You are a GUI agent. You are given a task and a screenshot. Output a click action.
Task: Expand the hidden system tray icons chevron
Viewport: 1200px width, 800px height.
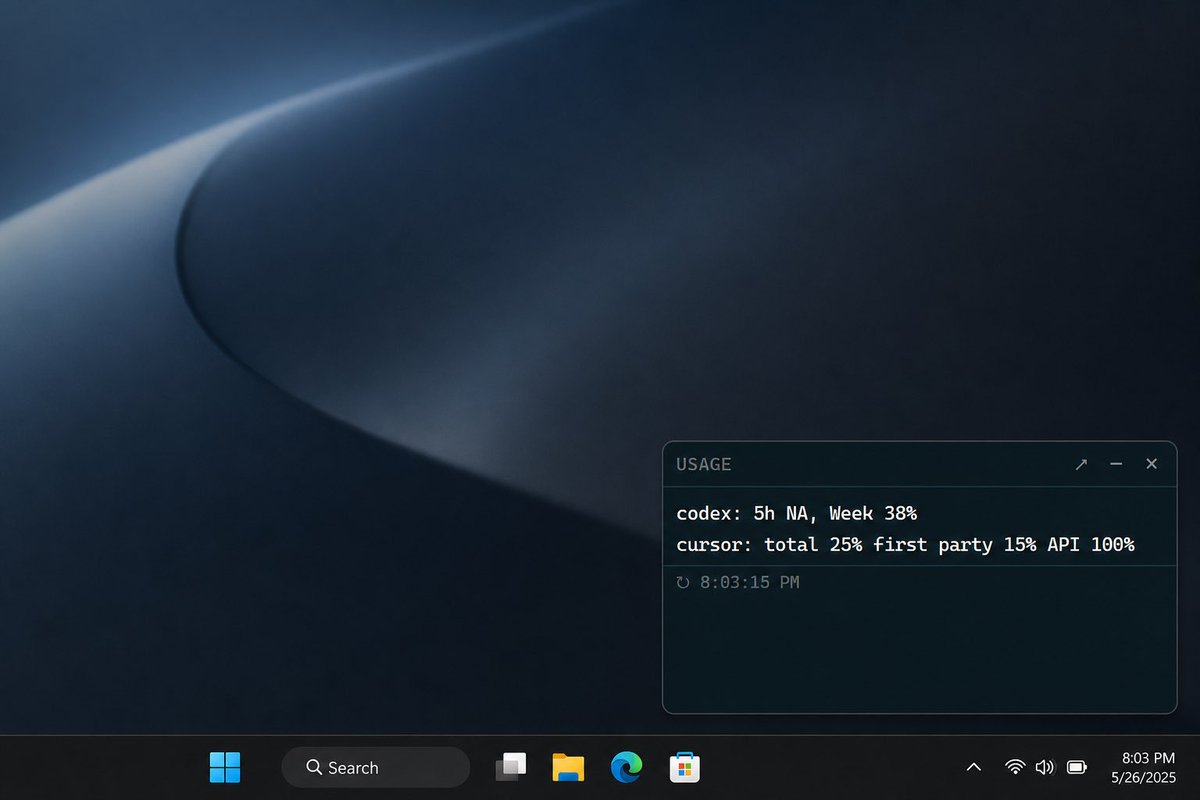[x=973, y=767]
